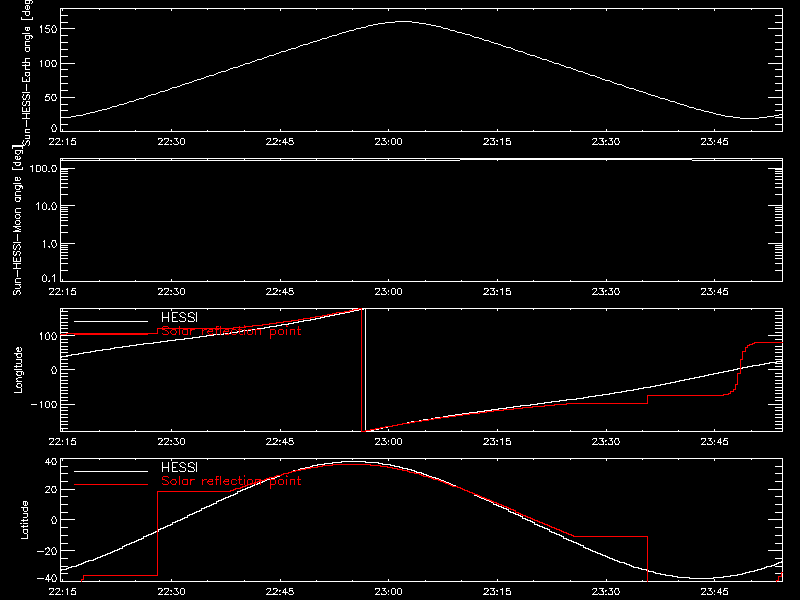This screenshot has height=600, width=800.
Task: Click the 100 tick on Earth angle axis
Action: point(48,64)
